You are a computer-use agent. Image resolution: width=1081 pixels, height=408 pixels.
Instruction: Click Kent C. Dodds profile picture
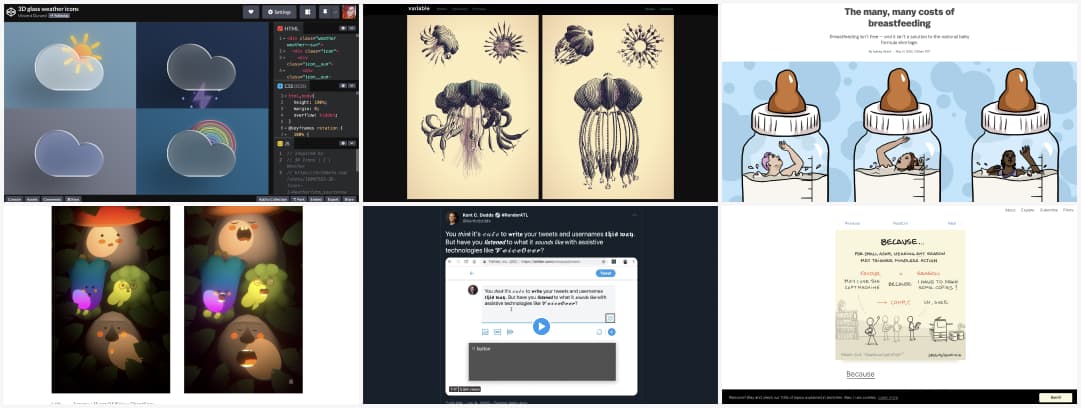[x=453, y=217]
